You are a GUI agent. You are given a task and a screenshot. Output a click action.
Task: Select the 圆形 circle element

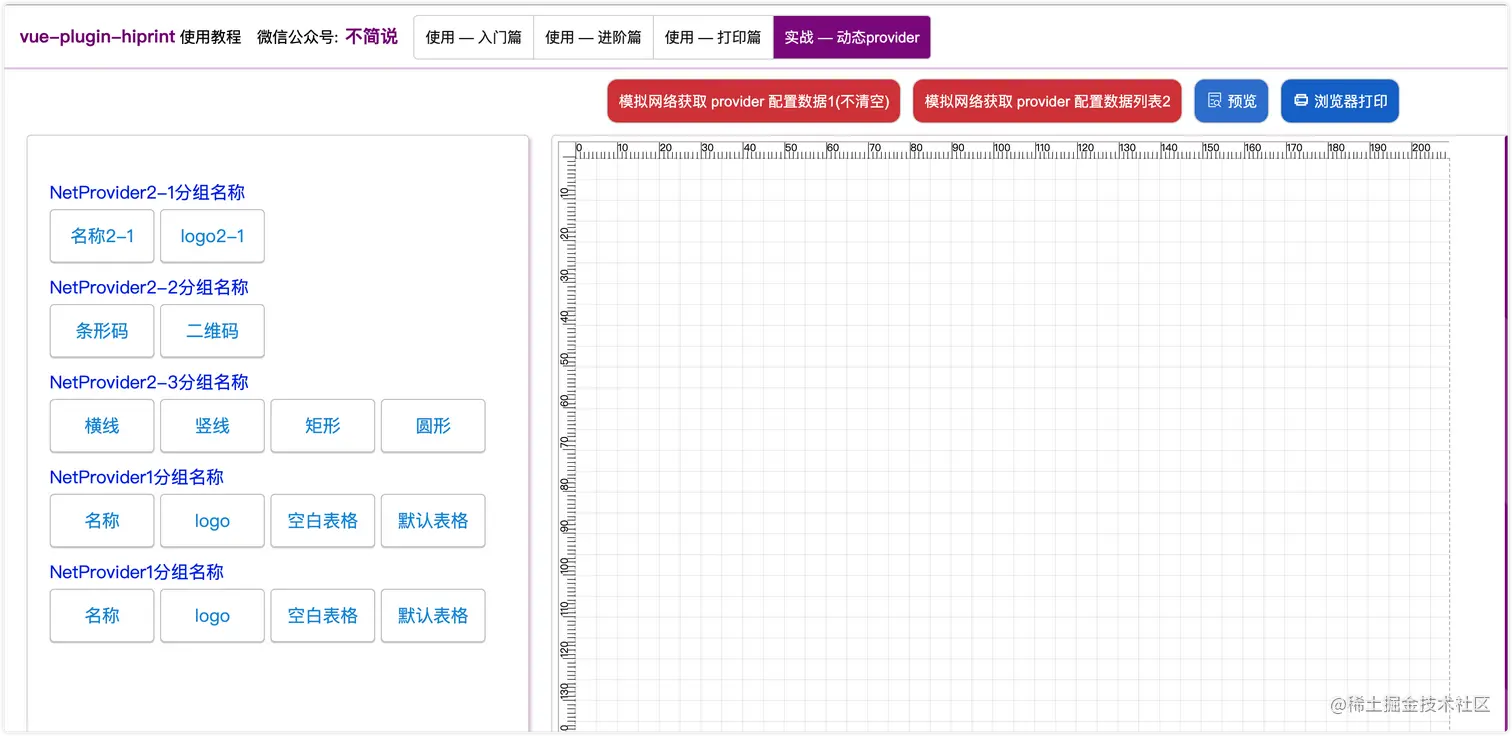tap(432, 425)
